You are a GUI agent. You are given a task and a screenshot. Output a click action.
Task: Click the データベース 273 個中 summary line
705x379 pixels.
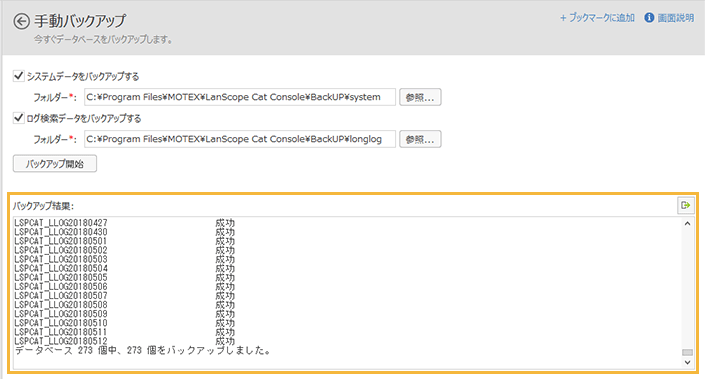point(143,350)
